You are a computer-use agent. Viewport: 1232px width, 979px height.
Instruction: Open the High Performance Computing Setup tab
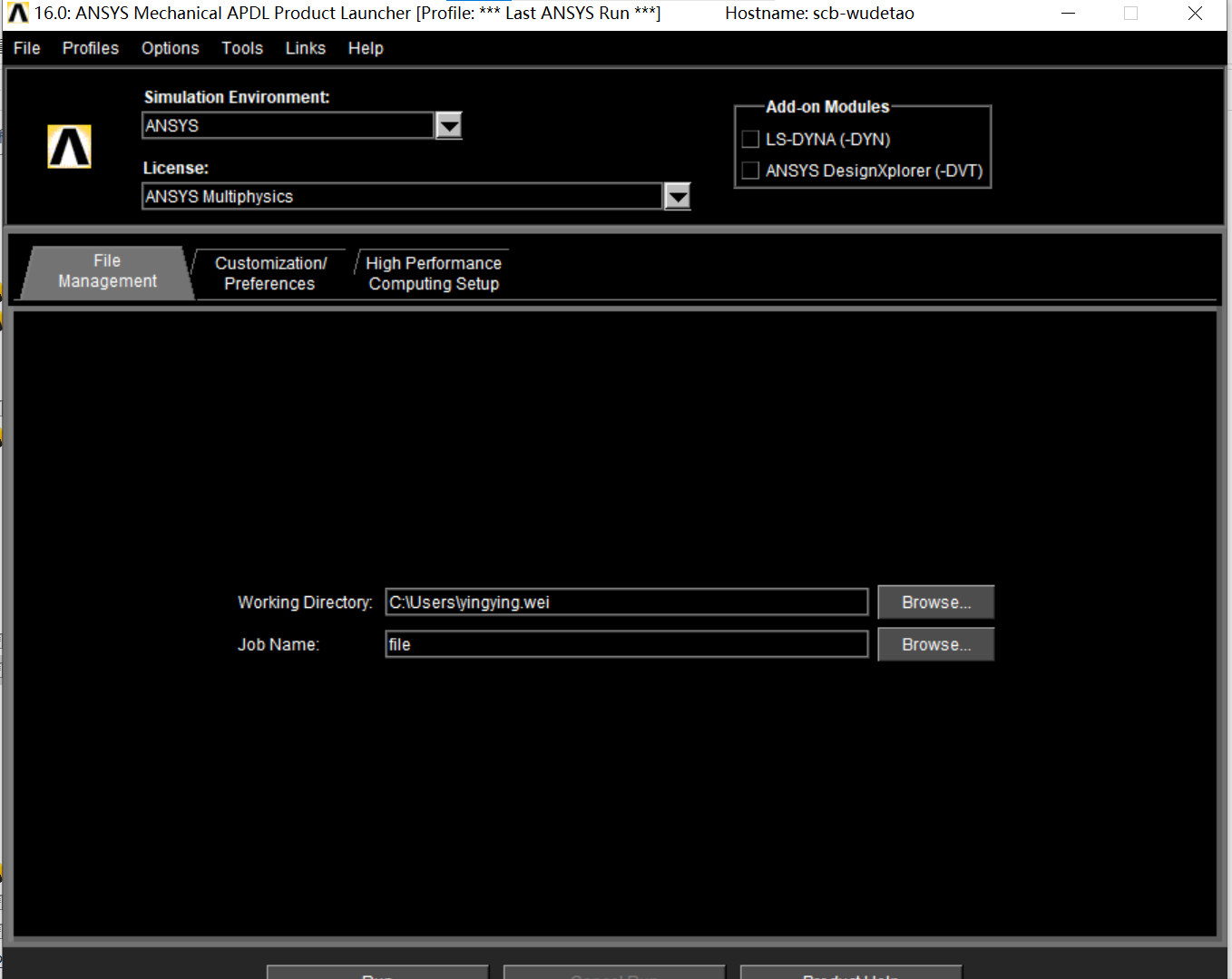click(433, 272)
